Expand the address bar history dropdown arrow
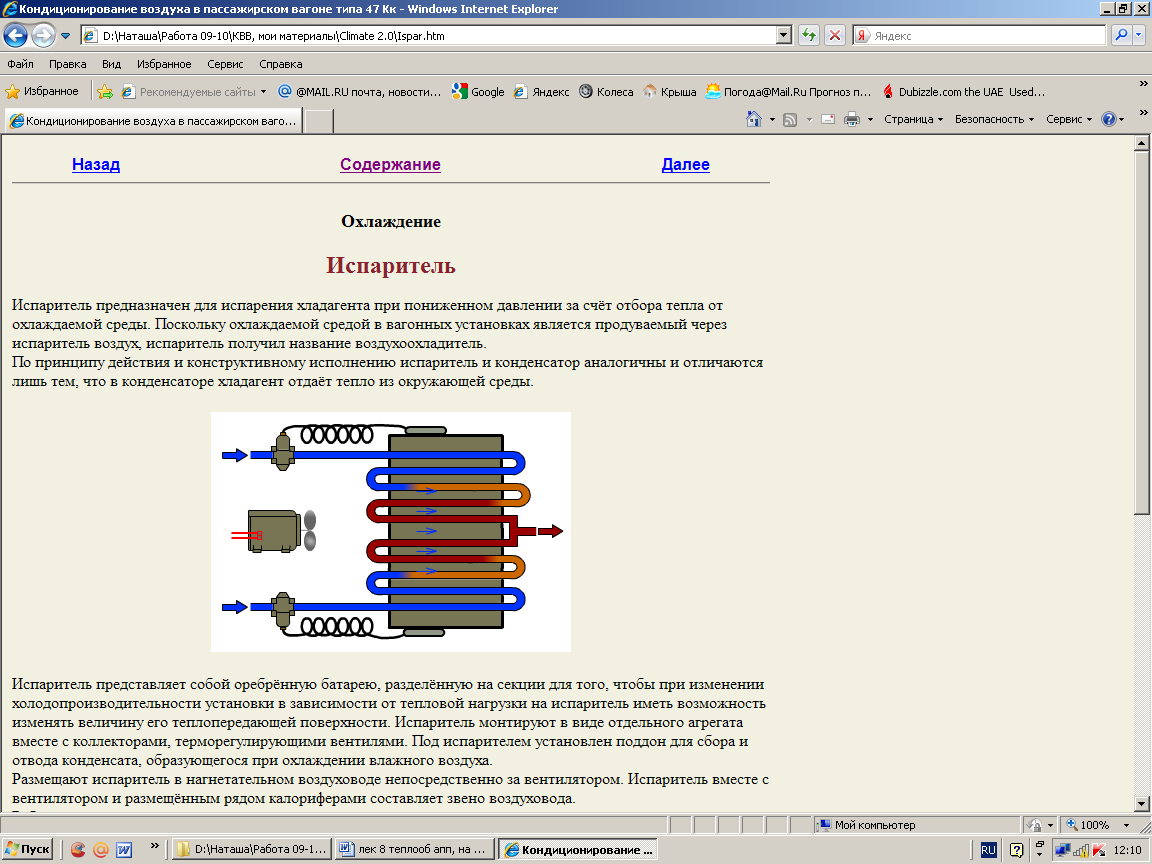 click(x=784, y=35)
